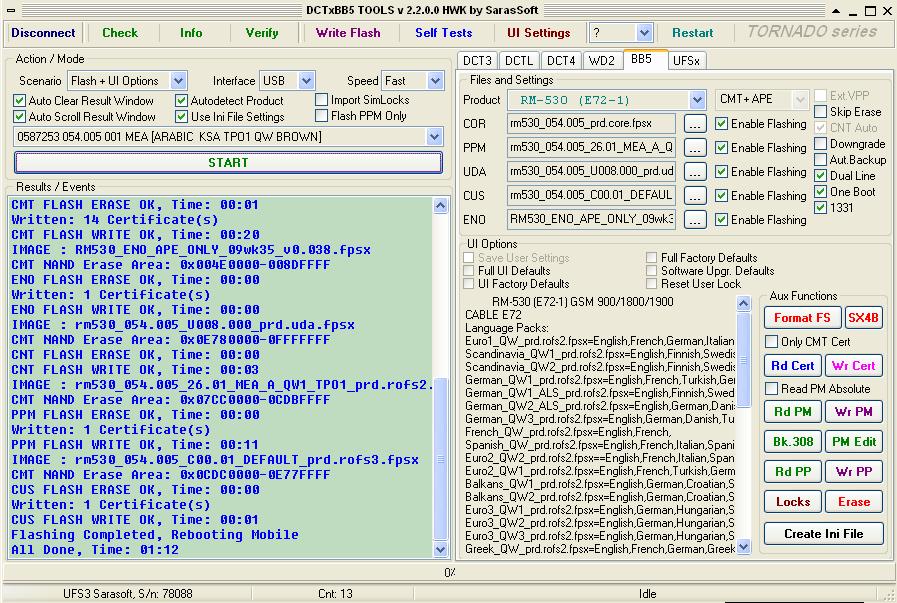The image size is (897, 603).
Task: Toggle Auto Scroll Result Window checkbox
Action: [19, 117]
